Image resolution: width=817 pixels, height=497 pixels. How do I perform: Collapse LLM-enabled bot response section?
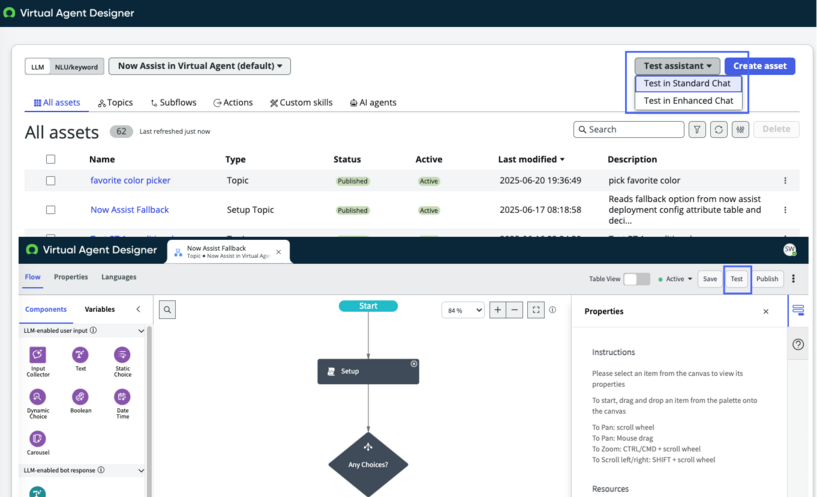141,470
